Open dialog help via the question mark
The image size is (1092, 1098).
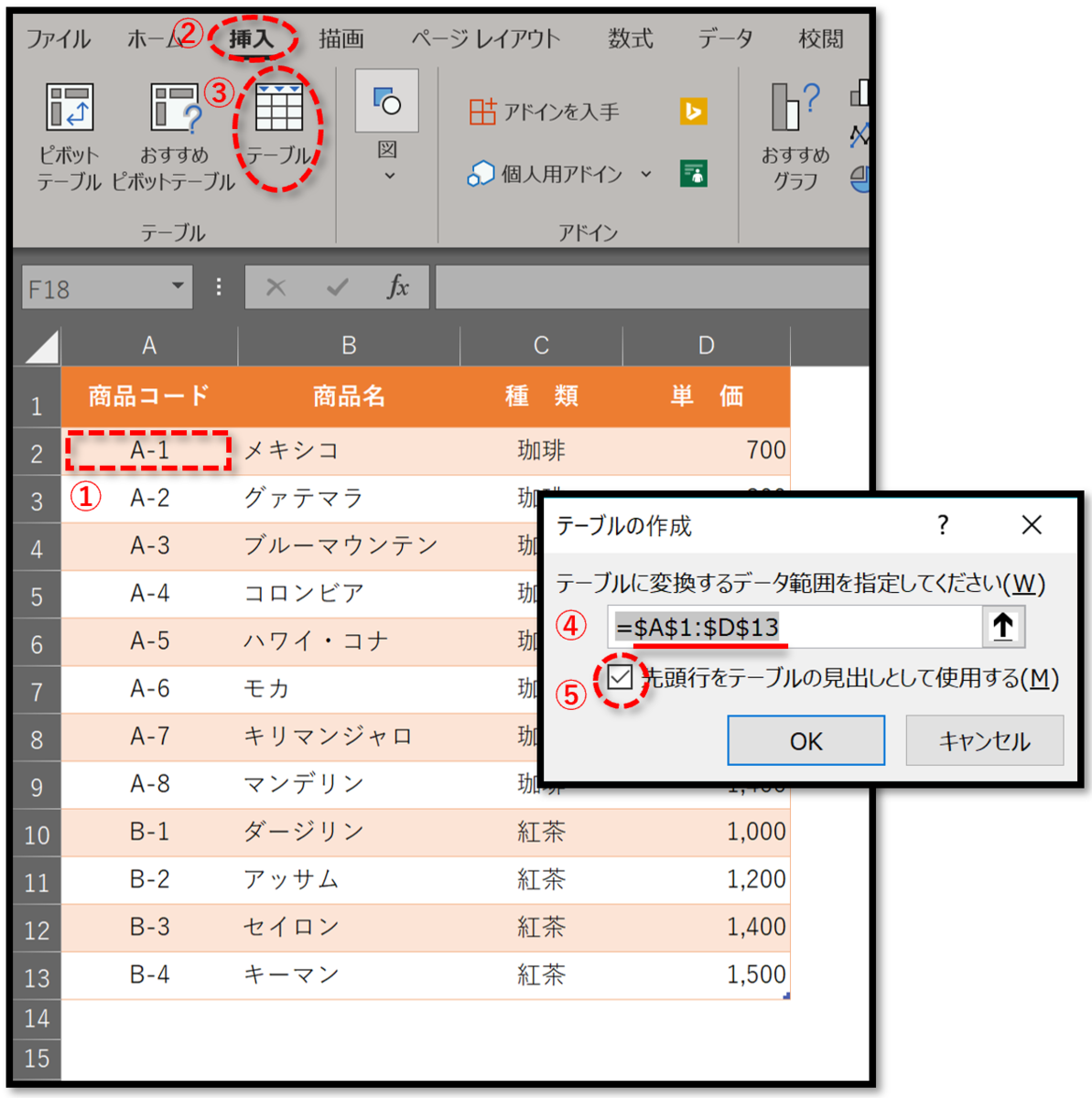point(942,525)
